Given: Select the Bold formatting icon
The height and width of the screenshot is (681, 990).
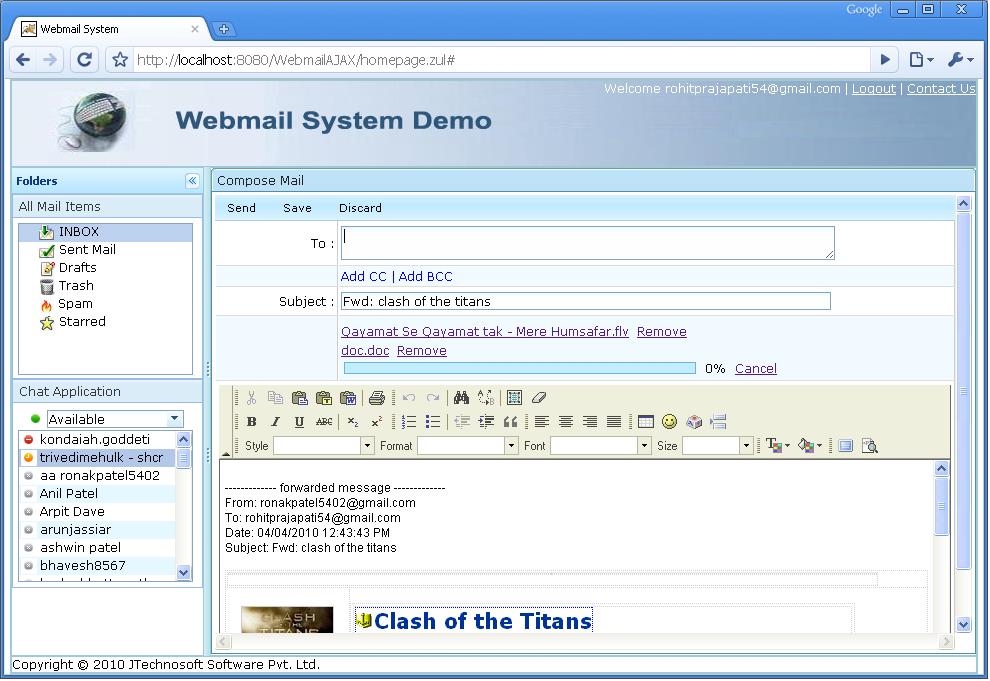Looking at the screenshot, I should [x=252, y=421].
